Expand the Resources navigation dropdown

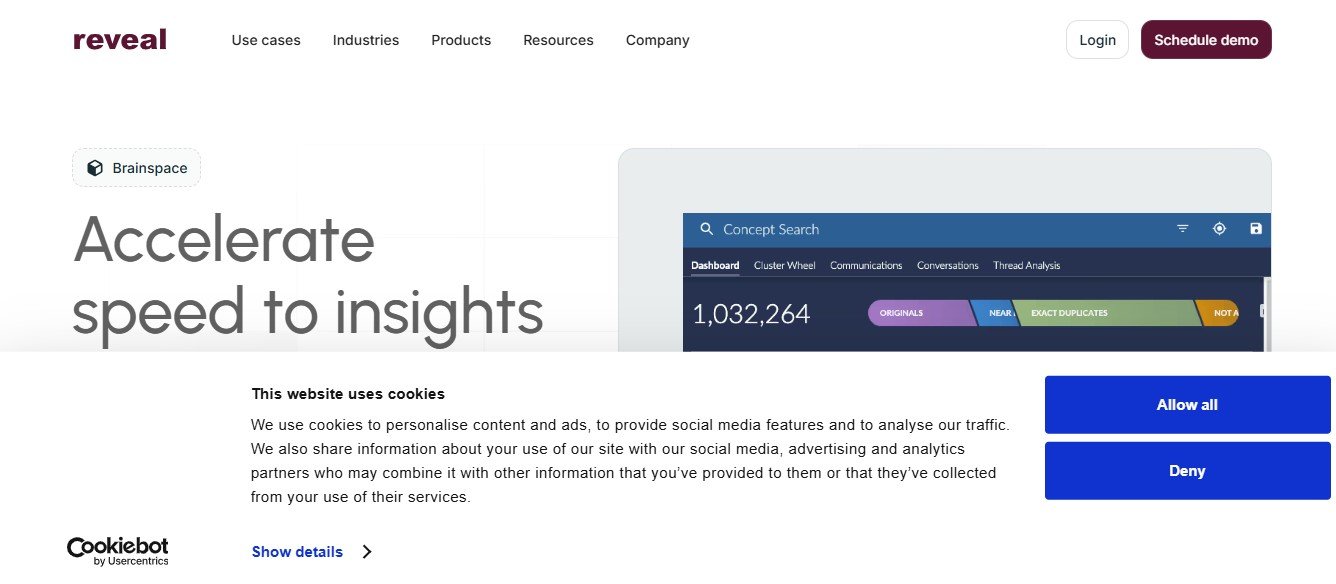pyautogui.click(x=558, y=40)
